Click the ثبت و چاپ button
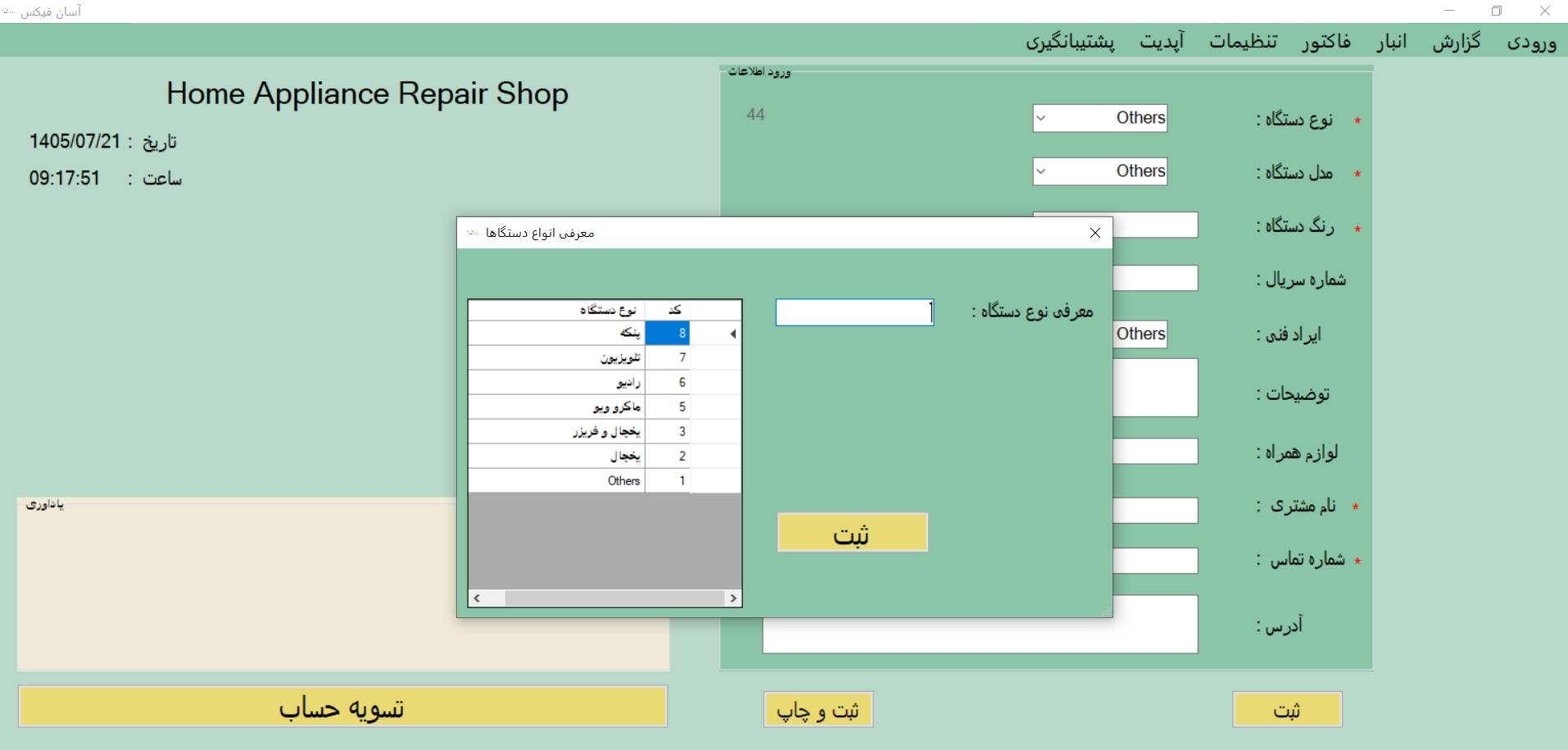Screen dimensions: 1568x750 [818, 710]
